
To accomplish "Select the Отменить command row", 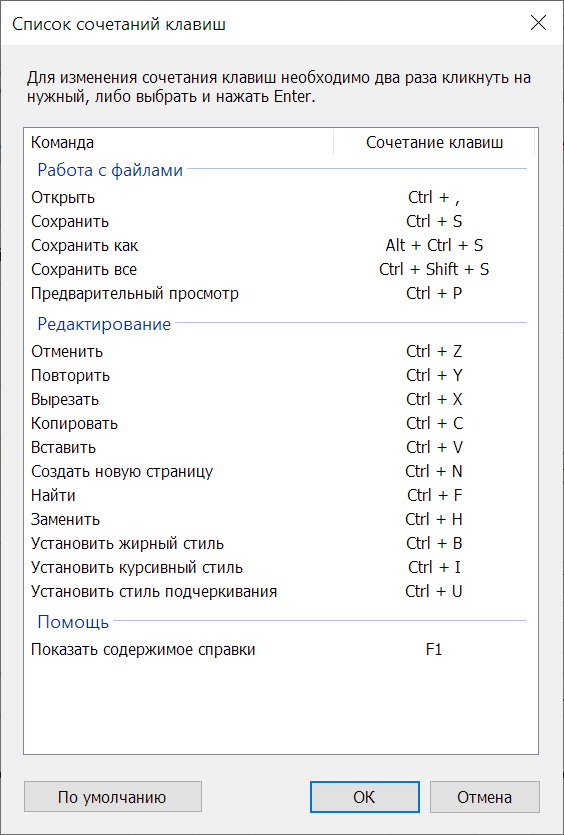I will click(281, 351).
